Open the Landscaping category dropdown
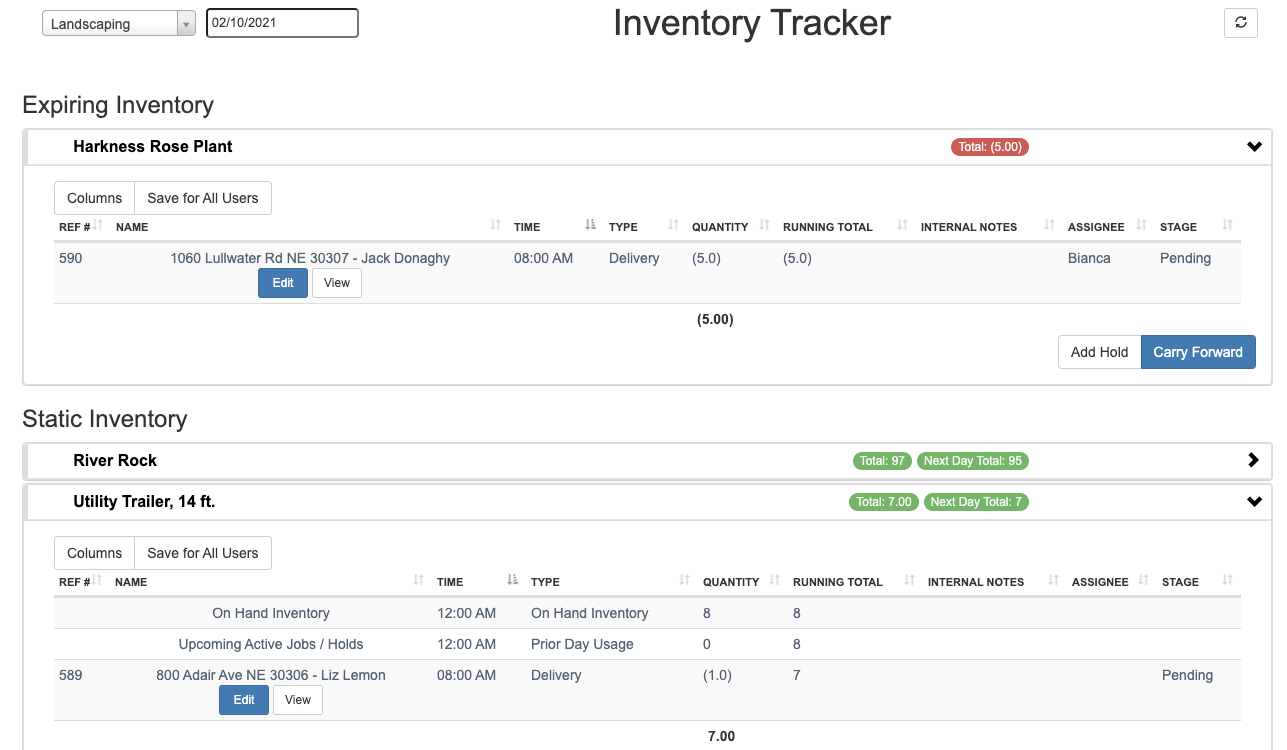 (119, 24)
